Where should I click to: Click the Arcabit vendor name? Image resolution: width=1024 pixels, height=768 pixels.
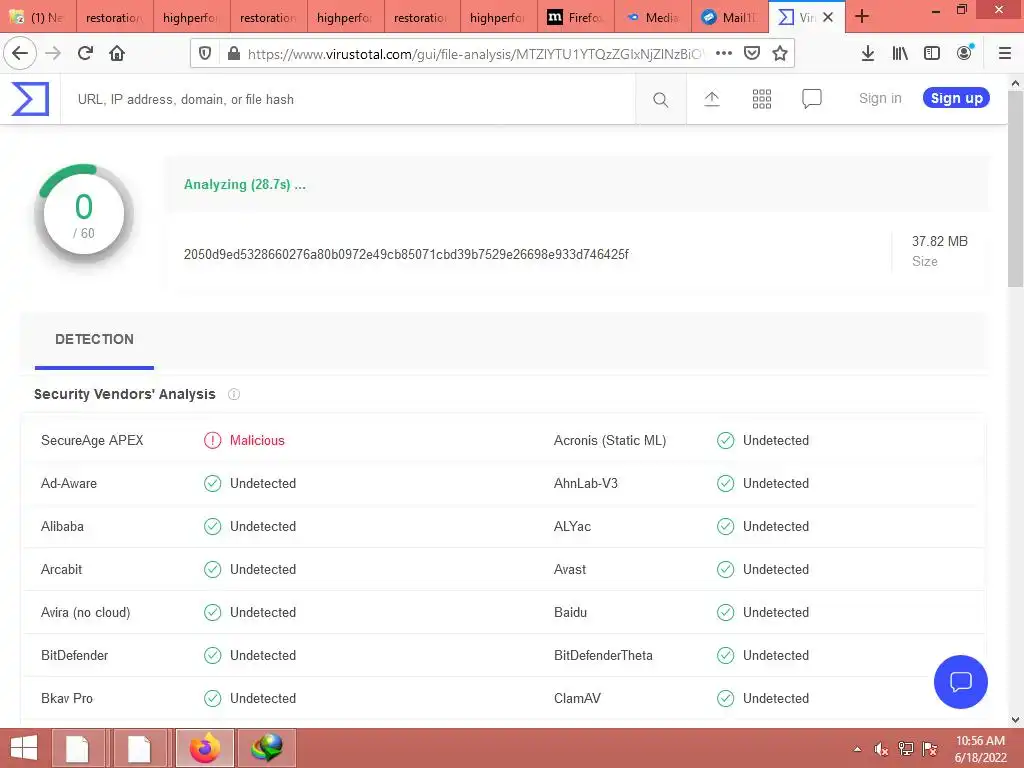61,569
